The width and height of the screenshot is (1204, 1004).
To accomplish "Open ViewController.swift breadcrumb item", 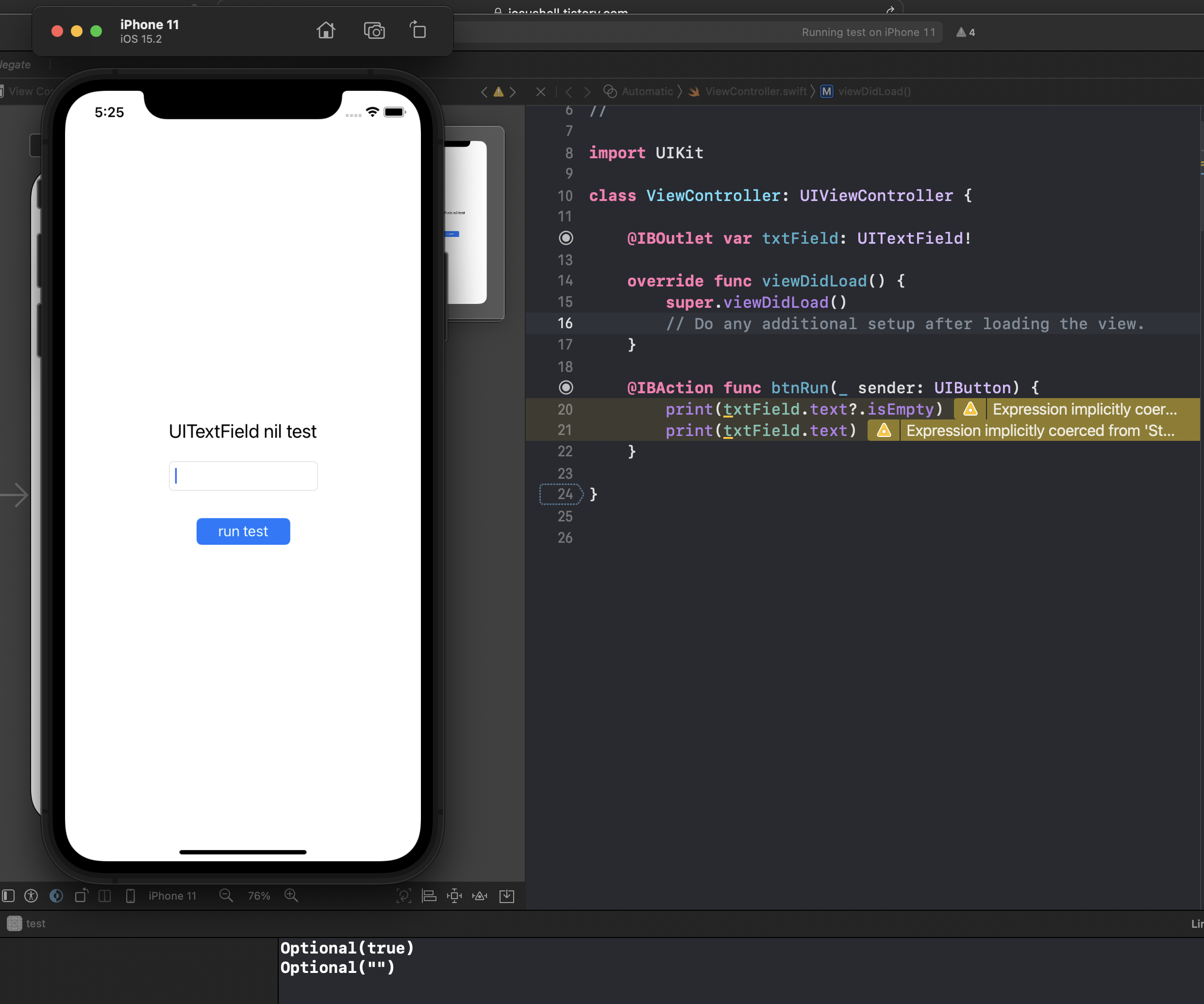I will click(754, 92).
